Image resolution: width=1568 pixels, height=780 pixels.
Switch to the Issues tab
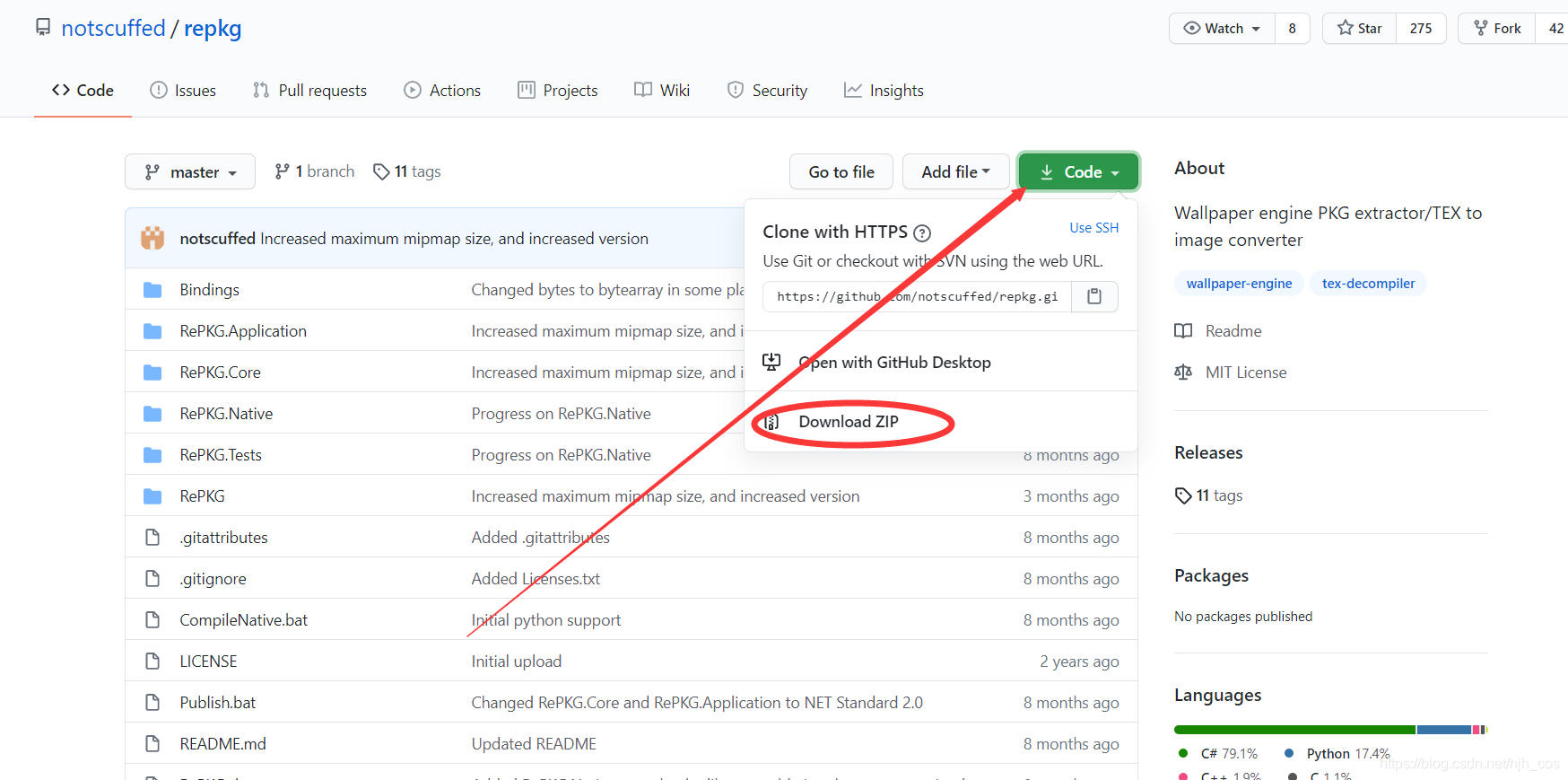pyautogui.click(x=183, y=91)
